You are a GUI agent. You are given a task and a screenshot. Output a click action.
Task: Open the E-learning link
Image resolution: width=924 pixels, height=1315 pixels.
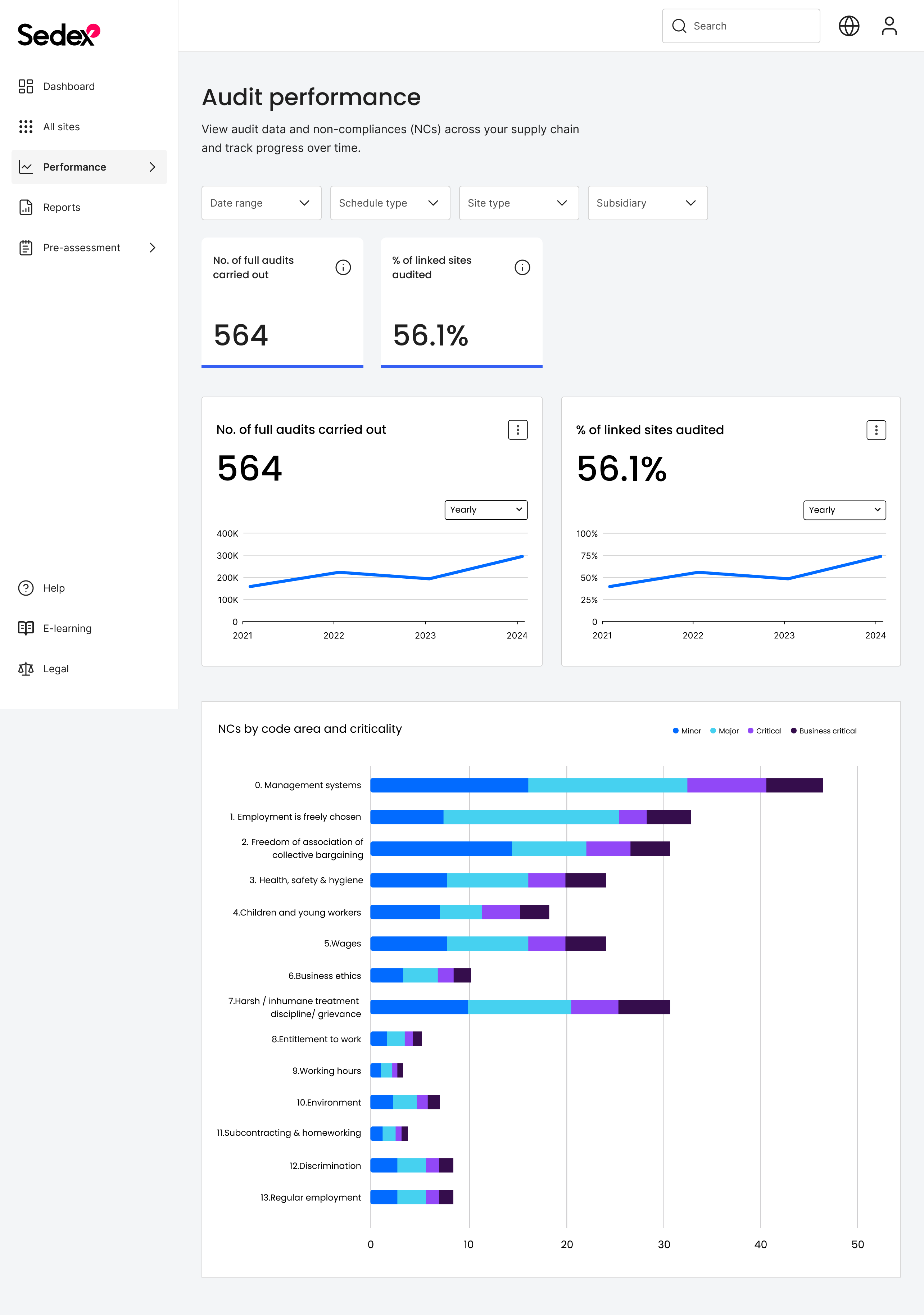point(67,628)
